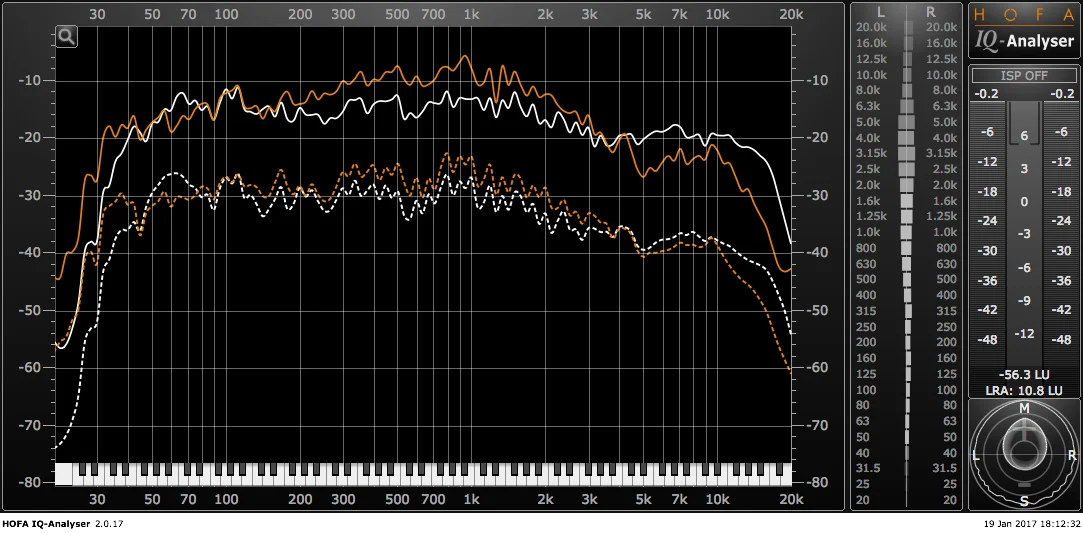Click the 19 Jan 2017 18:12:32 timestamp

tap(1033, 524)
